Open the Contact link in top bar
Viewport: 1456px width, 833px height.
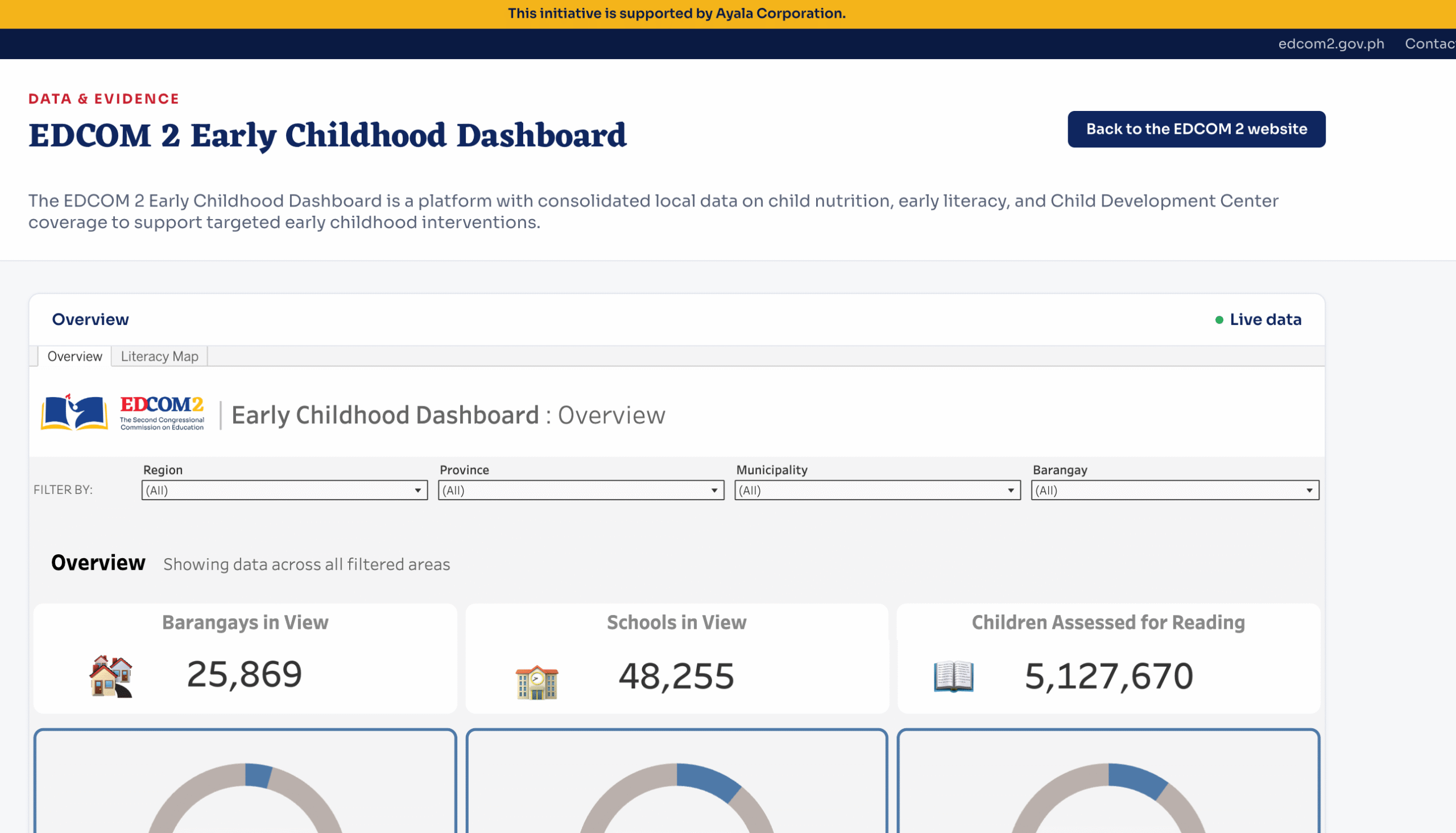pyautogui.click(x=1430, y=44)
